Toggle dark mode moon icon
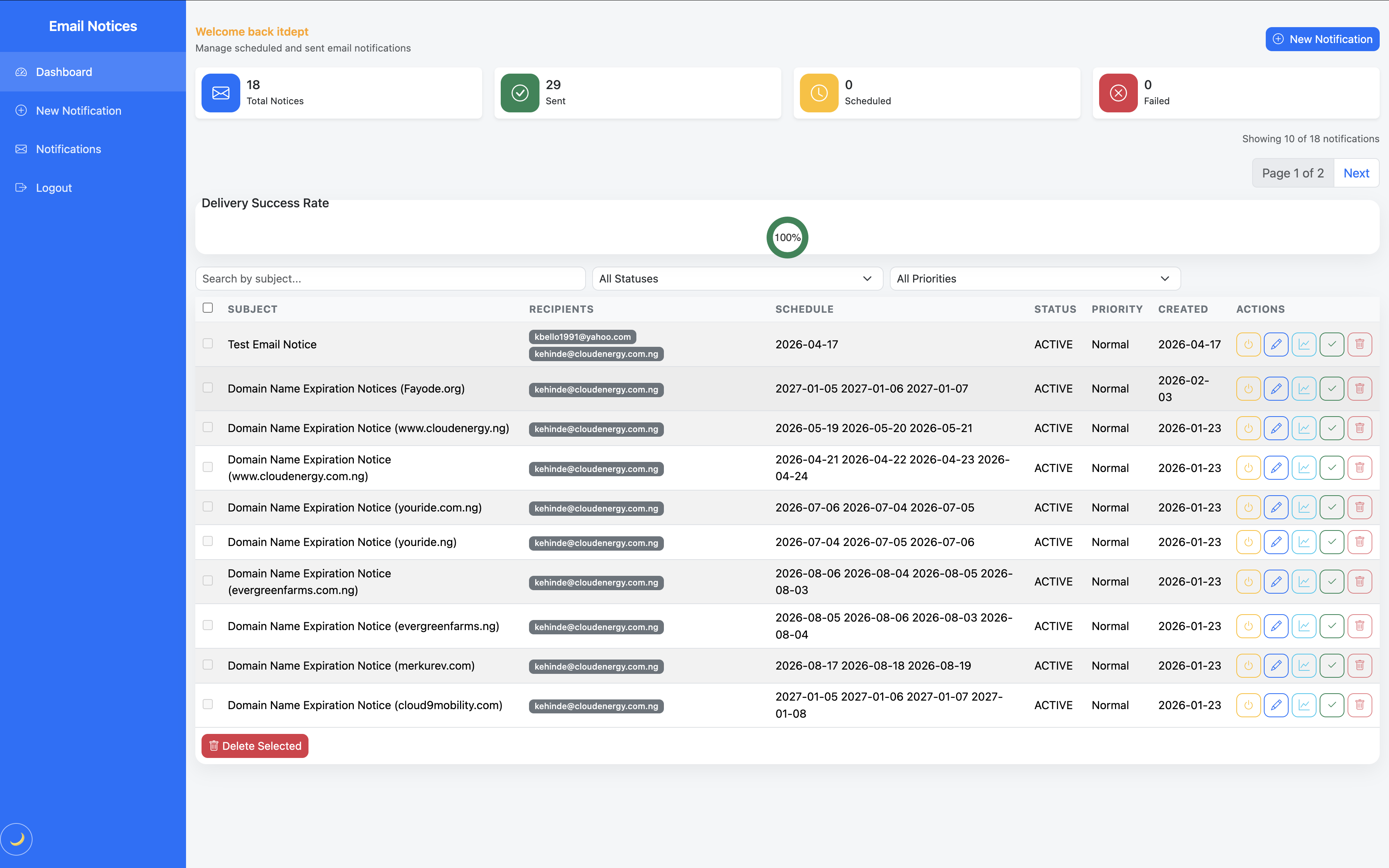The width and height of the screenshot is (1389, 868). pos(17,839)
